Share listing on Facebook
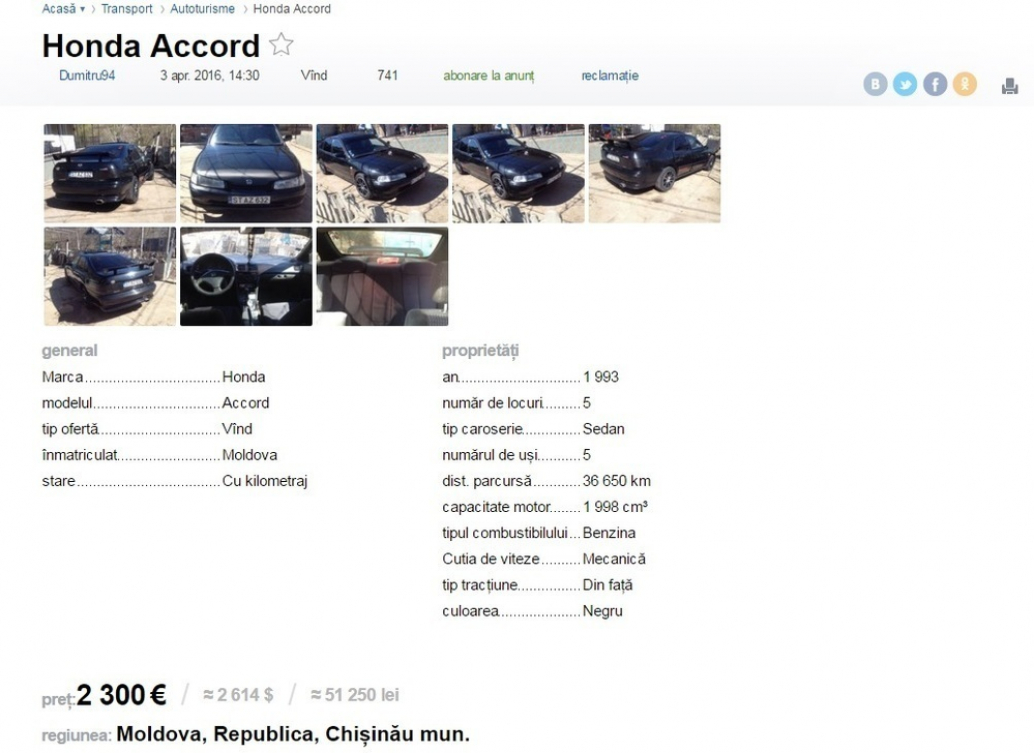Viewport: 1034px width, 753px height. coord(935,84)
